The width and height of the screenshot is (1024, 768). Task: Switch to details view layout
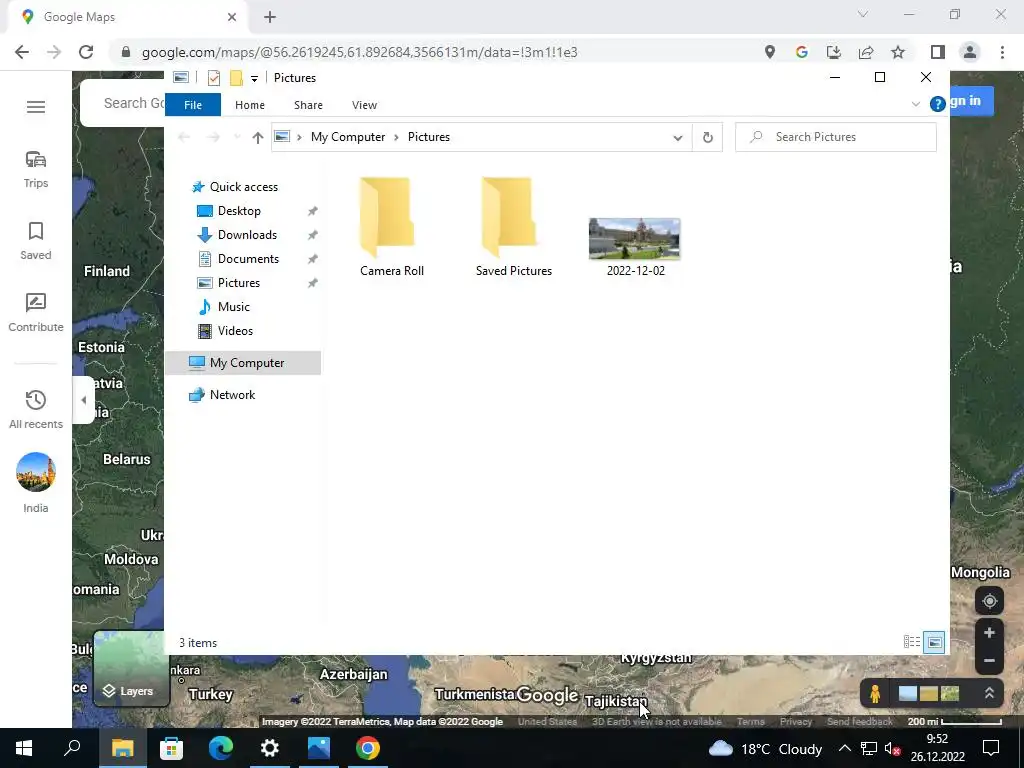[912, 643]
